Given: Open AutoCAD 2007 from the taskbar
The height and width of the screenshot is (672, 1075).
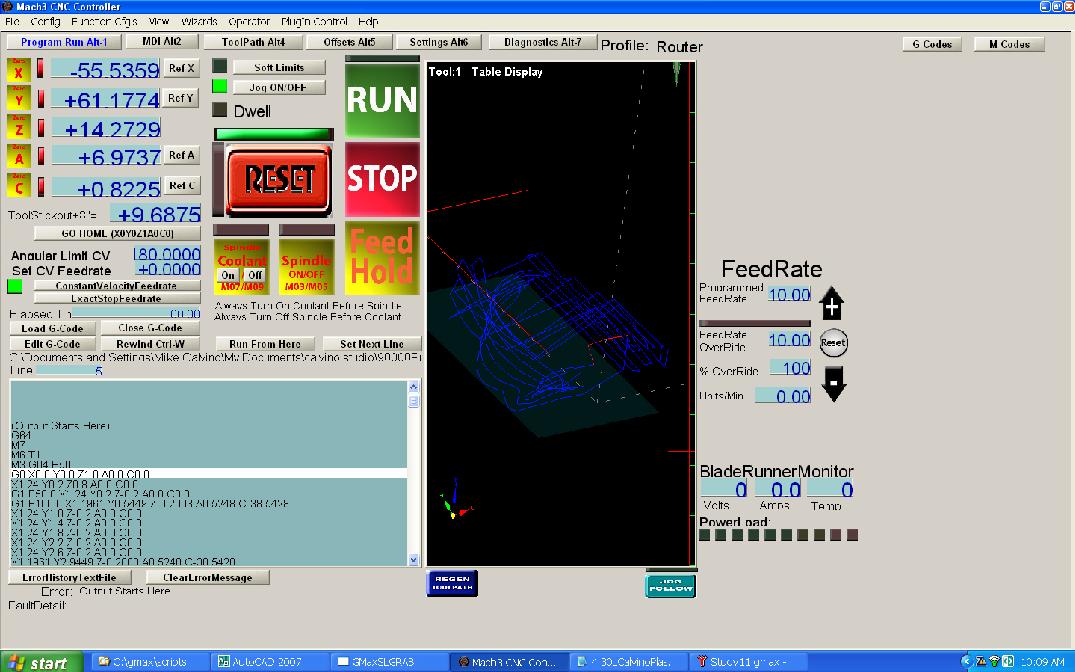Looking at the screenshot, I should point(267,662).
